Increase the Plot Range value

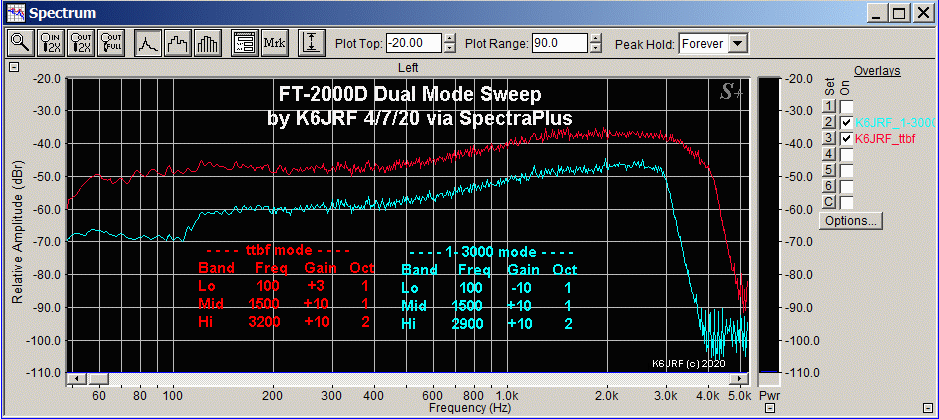click(595, 38)
